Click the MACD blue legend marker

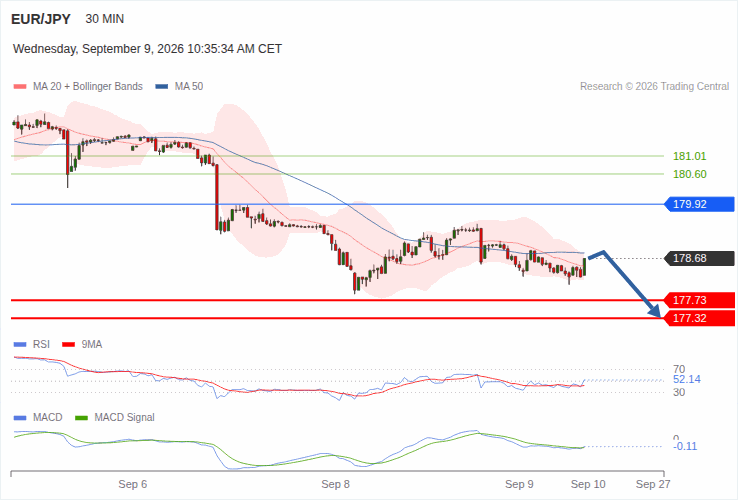(20, 418)
